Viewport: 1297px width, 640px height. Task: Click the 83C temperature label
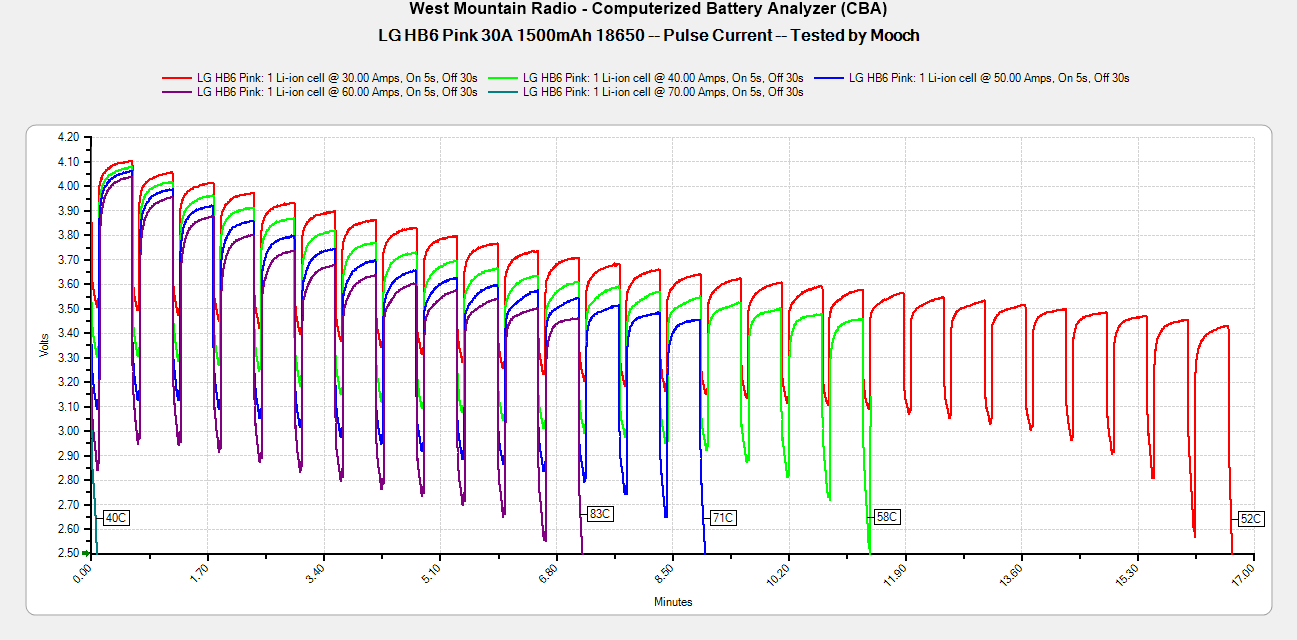(600, 514)
